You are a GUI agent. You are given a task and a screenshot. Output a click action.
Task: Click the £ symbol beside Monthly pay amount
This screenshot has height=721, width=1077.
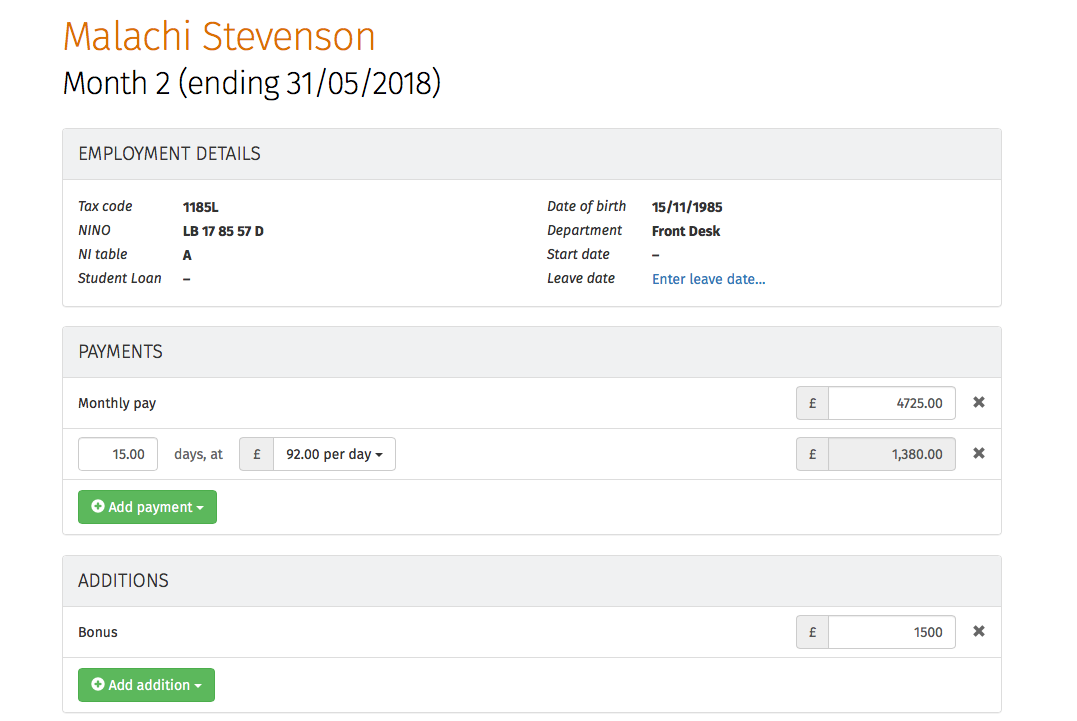pyautogui.click(x=812, y=403)
